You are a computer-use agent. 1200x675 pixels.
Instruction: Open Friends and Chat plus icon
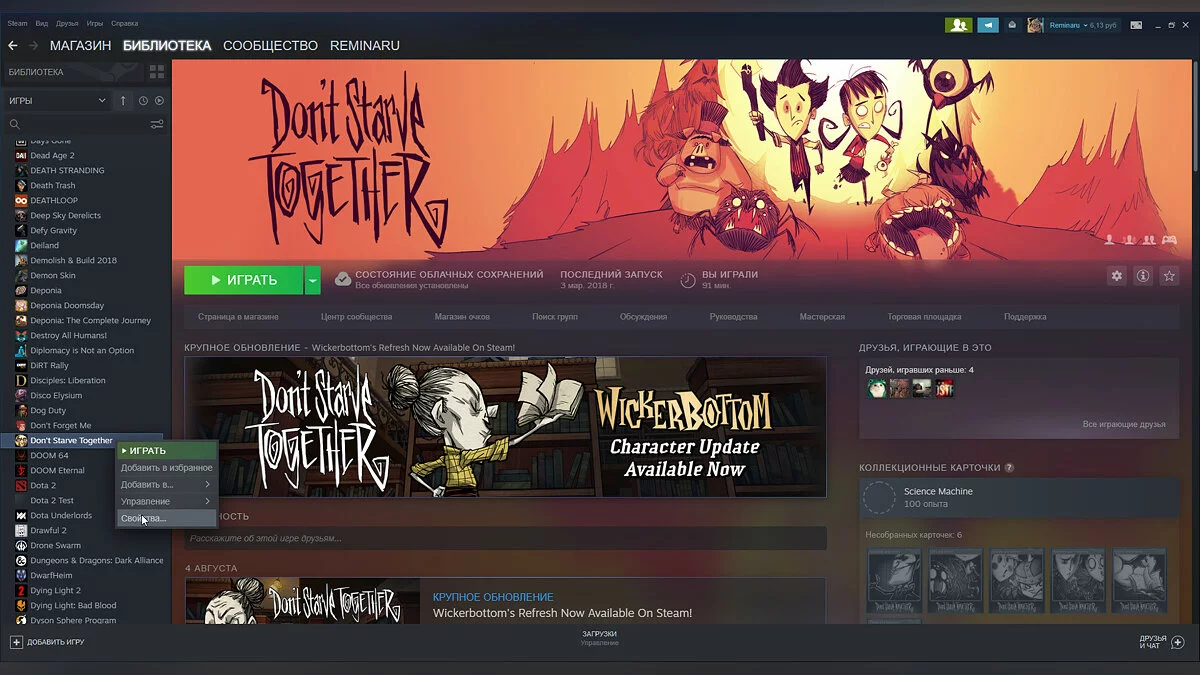tap(1177, 642)
